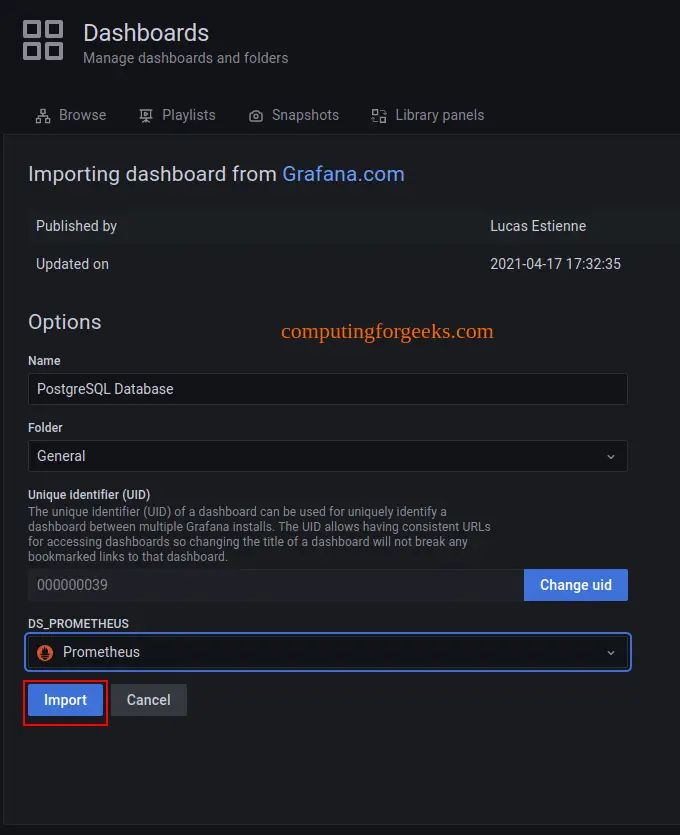Open the Browse tab
Screen dimensions: 680x835
click(x=71, y=116)
